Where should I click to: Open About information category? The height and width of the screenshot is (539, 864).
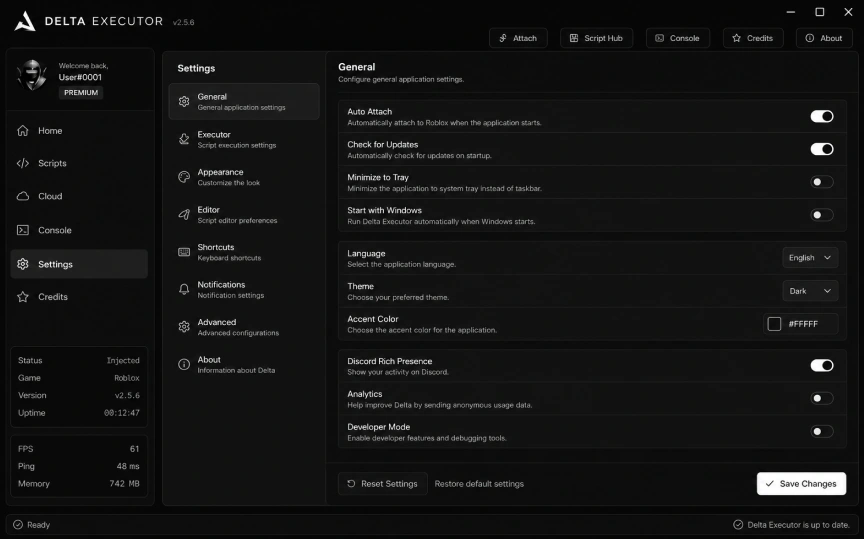[x=244, y=364]
